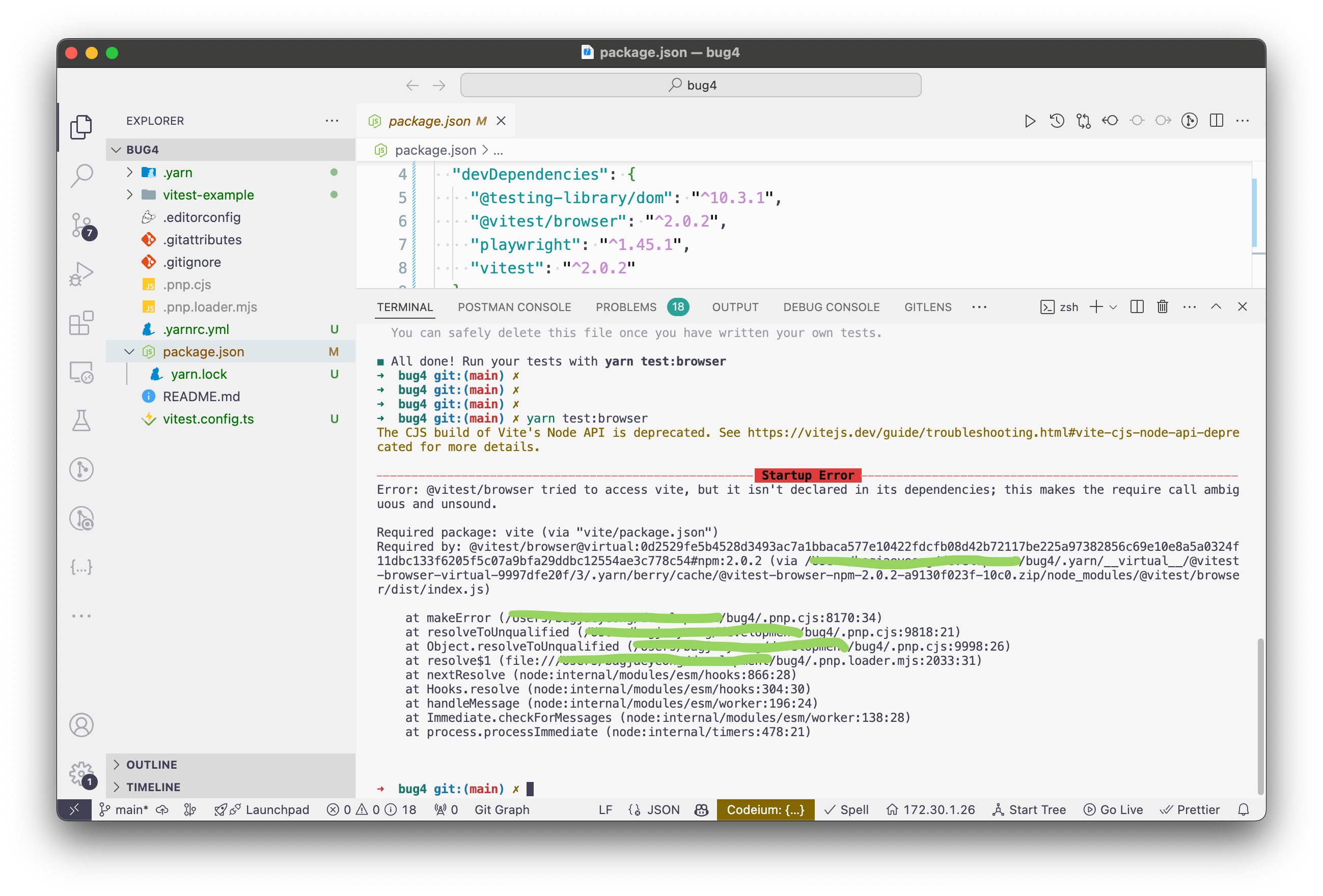
Task: Open the Timeline/History panel icon
Action: [1057, 120]
